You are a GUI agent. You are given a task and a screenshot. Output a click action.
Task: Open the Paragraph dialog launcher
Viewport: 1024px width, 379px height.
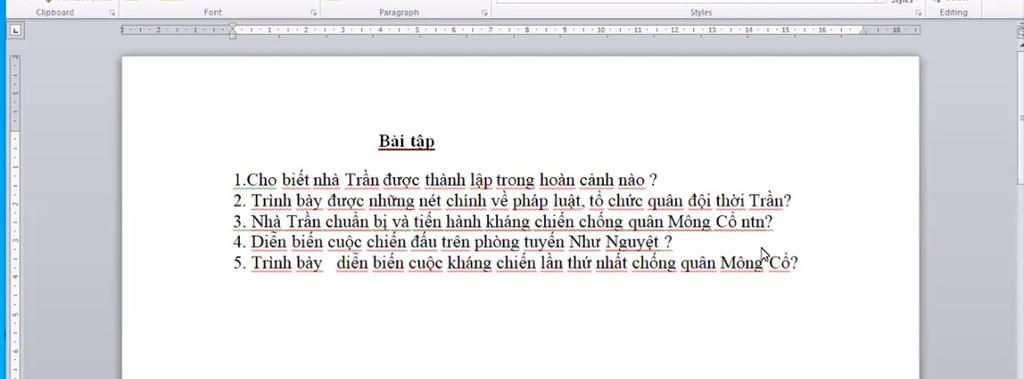click(x=485, y=12)
